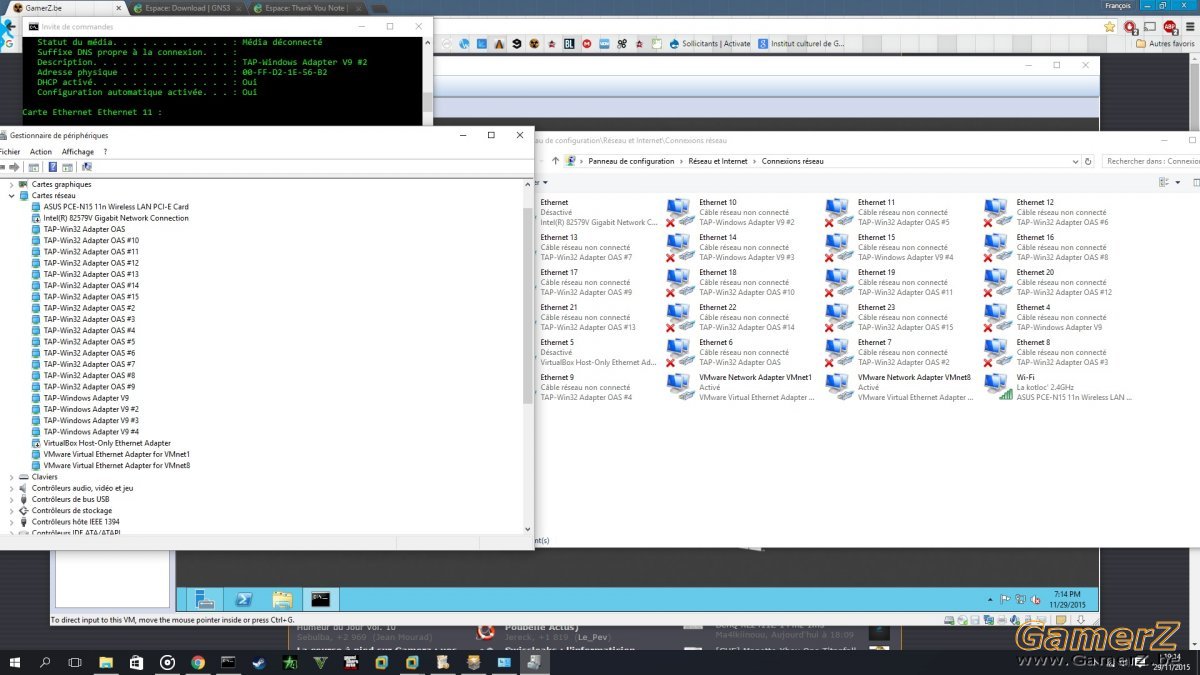Open the Chrome hamburger menu

[1188, 27]
